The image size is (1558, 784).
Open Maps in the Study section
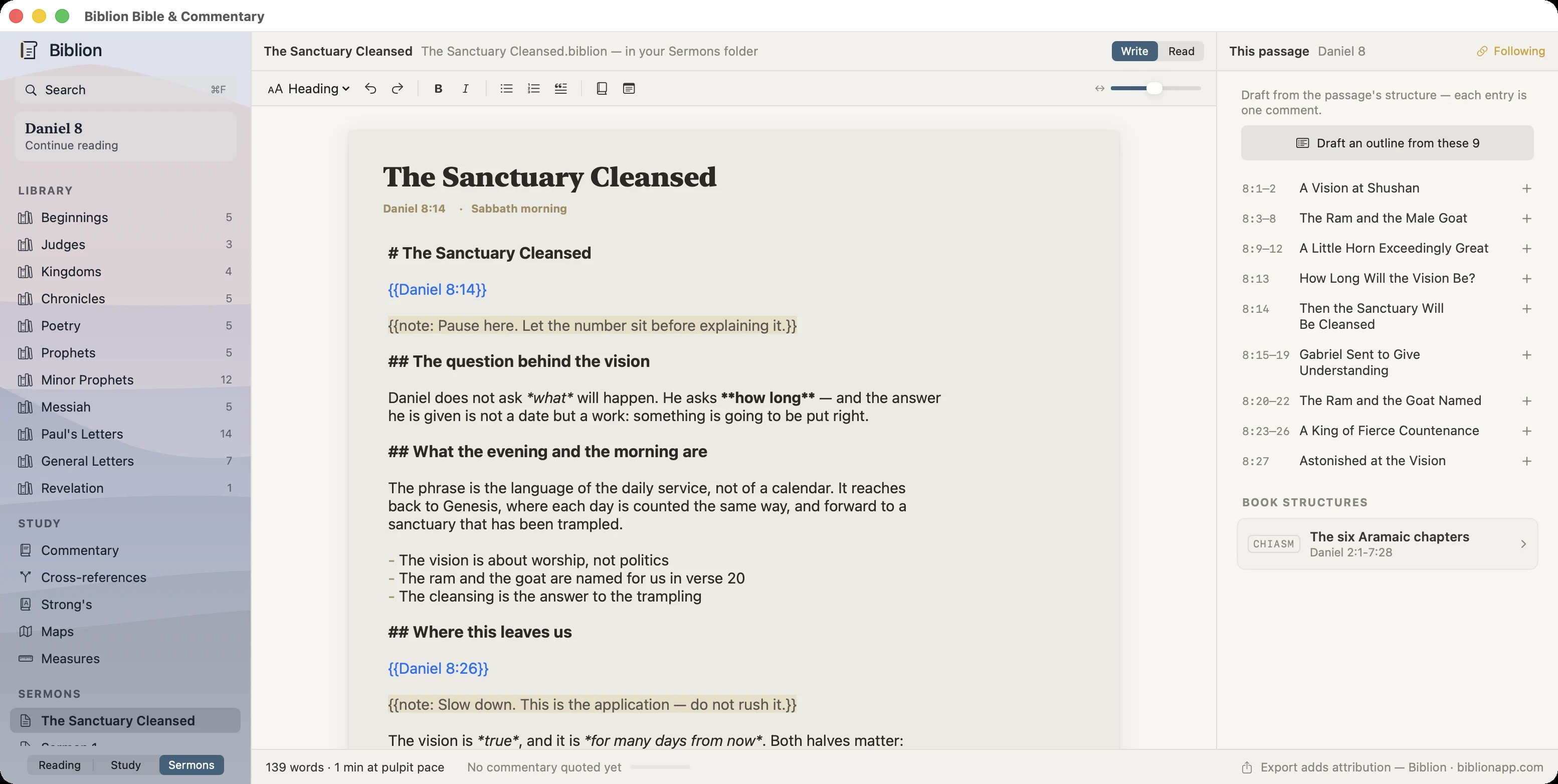coord(125,632)
